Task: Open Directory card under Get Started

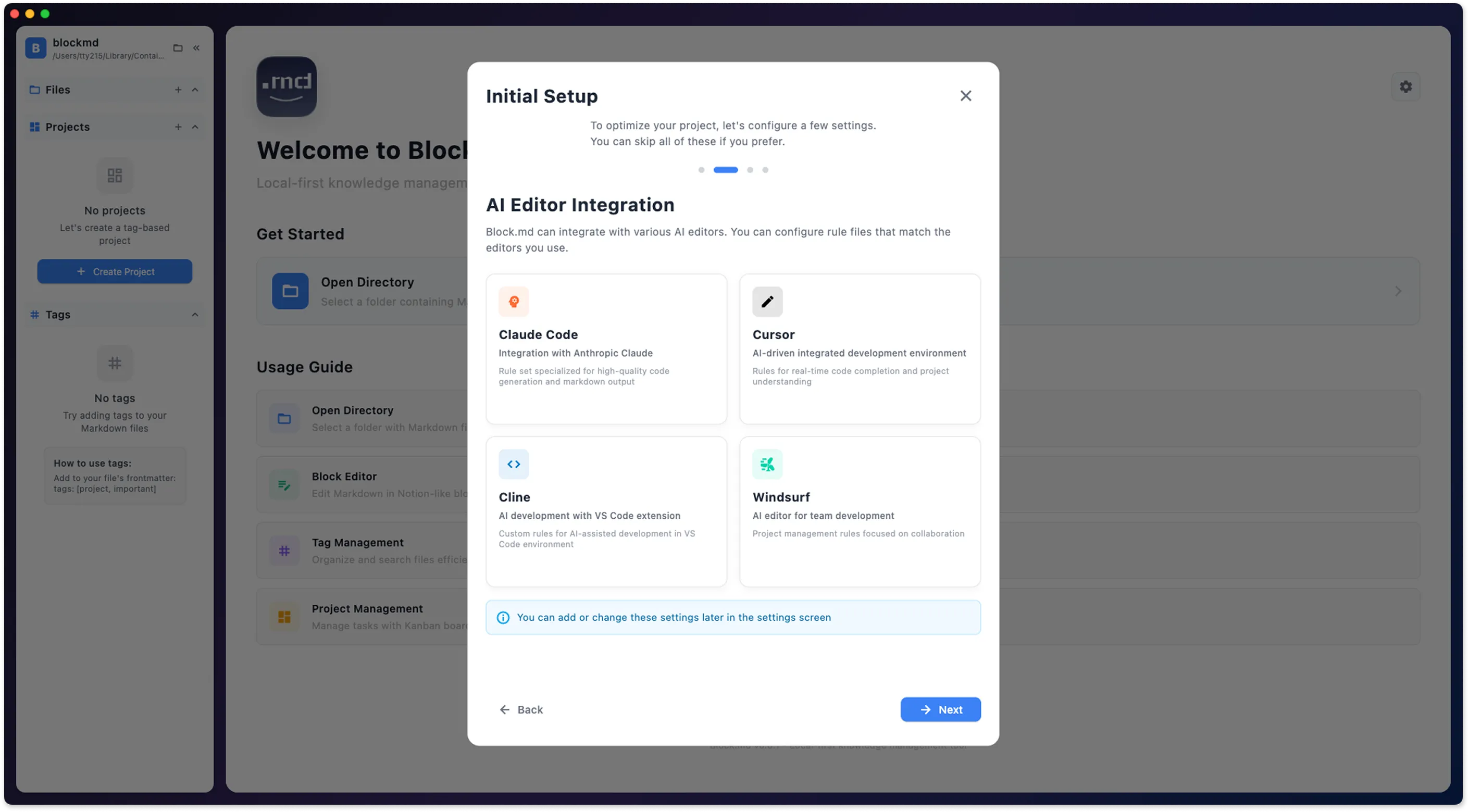Action: (838, 291)
